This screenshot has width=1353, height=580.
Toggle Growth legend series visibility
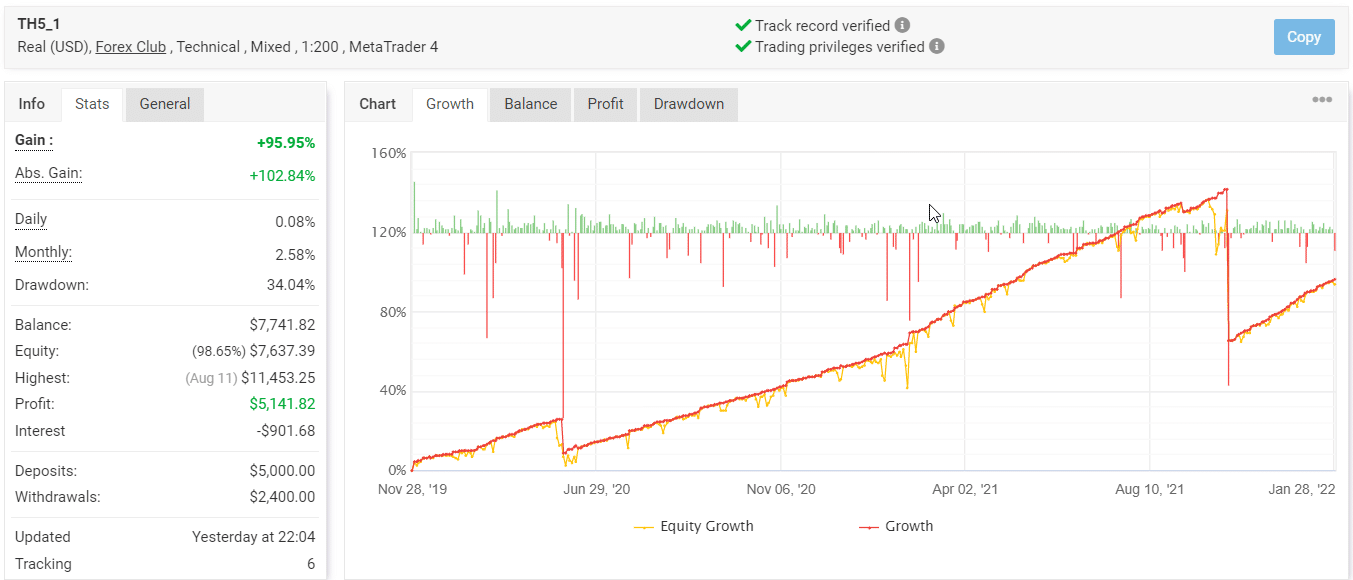[x=896, y=526]
